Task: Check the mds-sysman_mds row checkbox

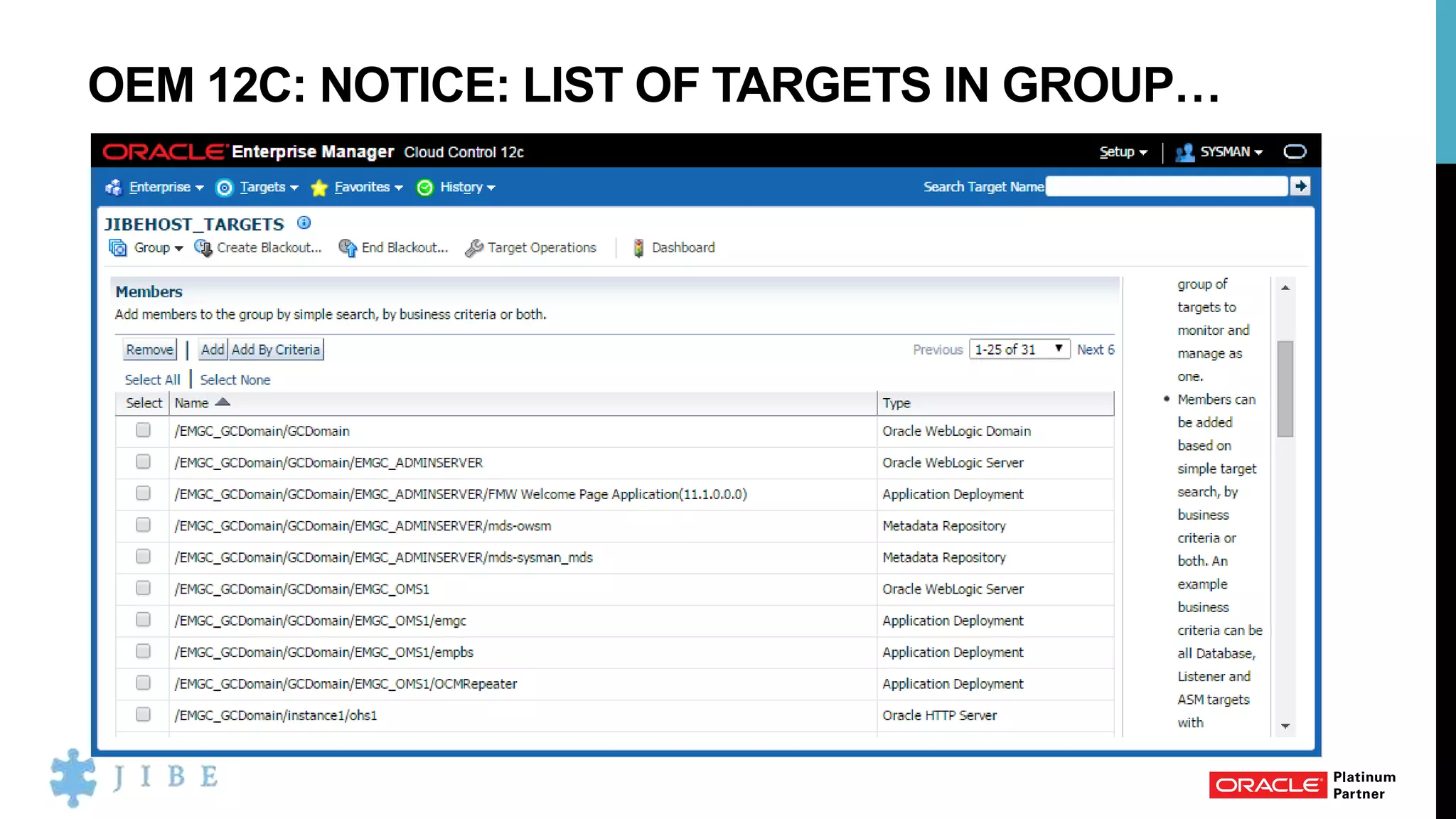Action: click(x=143, y=556)
